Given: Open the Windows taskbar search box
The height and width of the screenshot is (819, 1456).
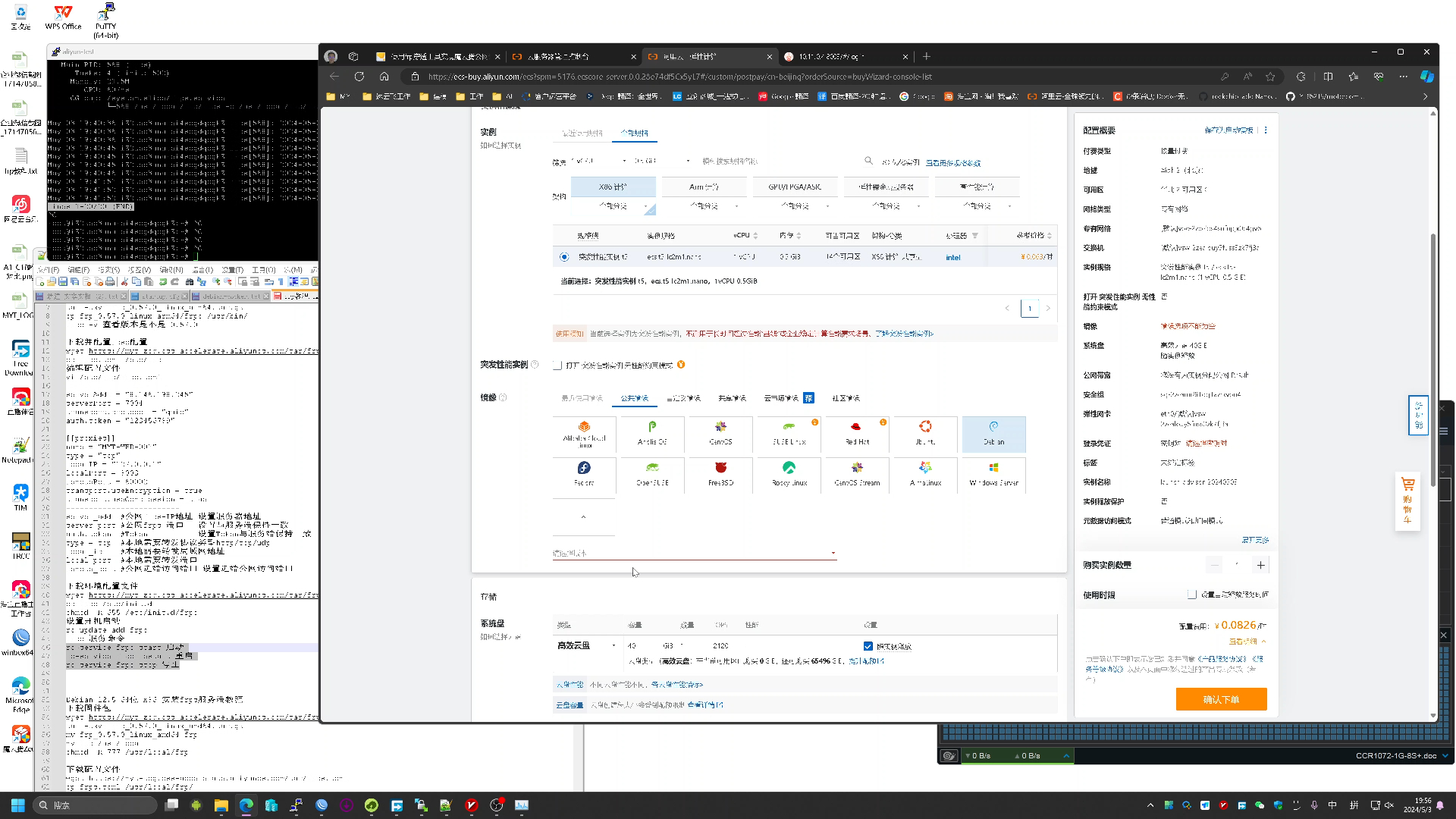Looking at the screenshot, I should click(x=96, y=805).
